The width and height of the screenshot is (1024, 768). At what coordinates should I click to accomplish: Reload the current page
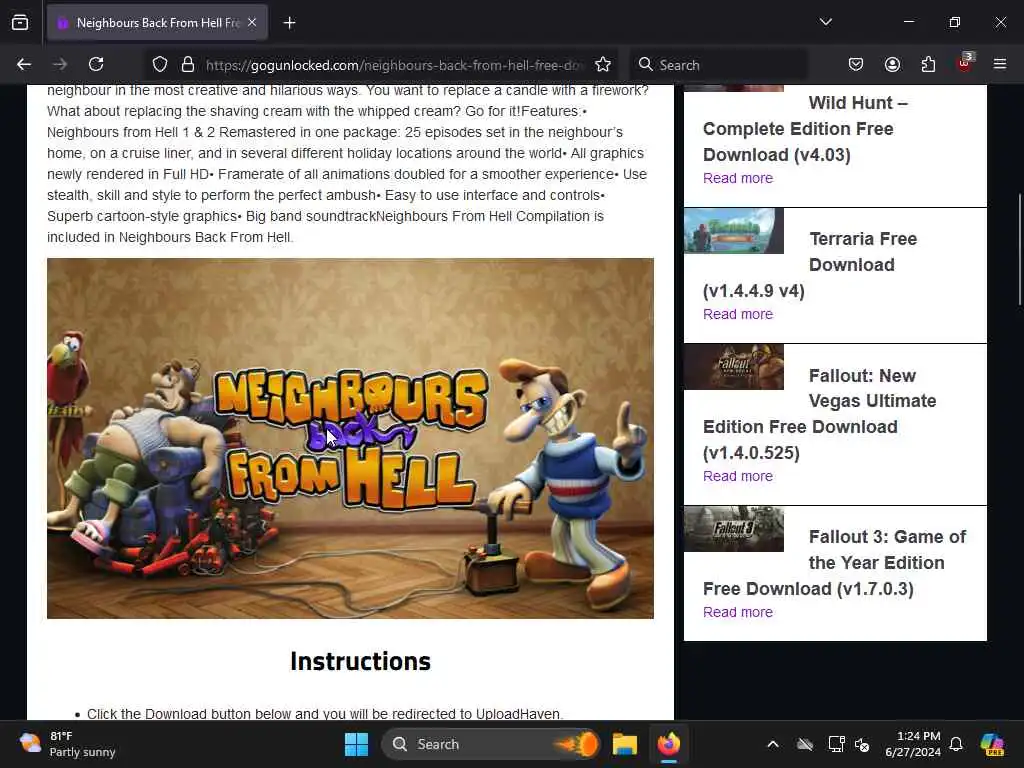point(96,64)
